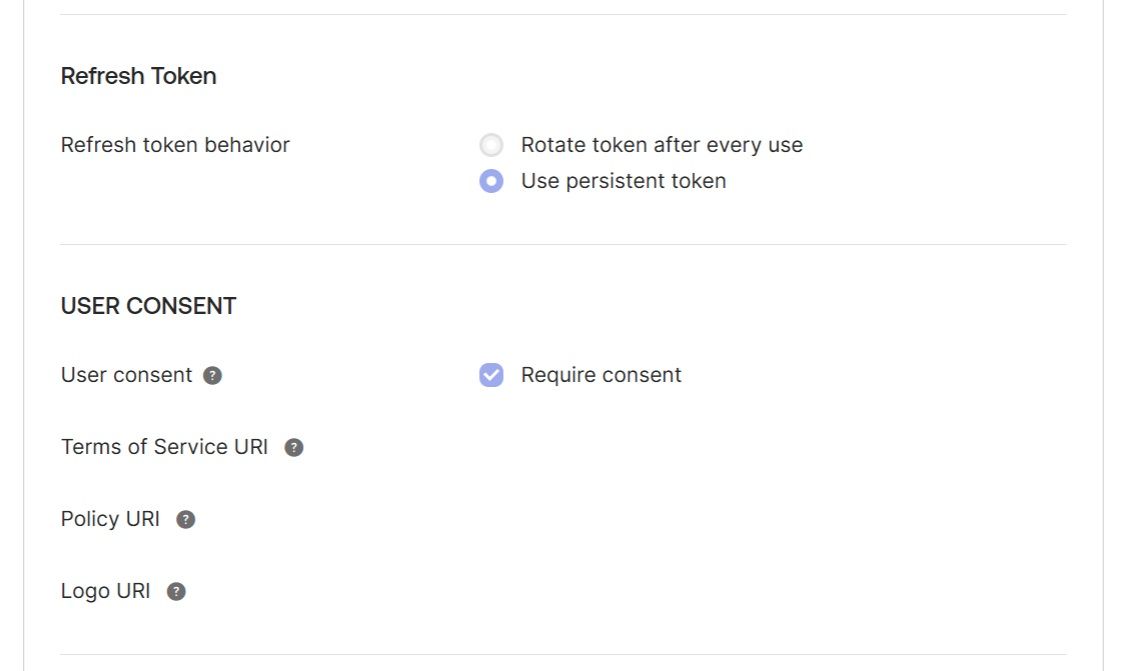
Task: Click divider line above Refresh Token heading
Action: tap(563, 14)
